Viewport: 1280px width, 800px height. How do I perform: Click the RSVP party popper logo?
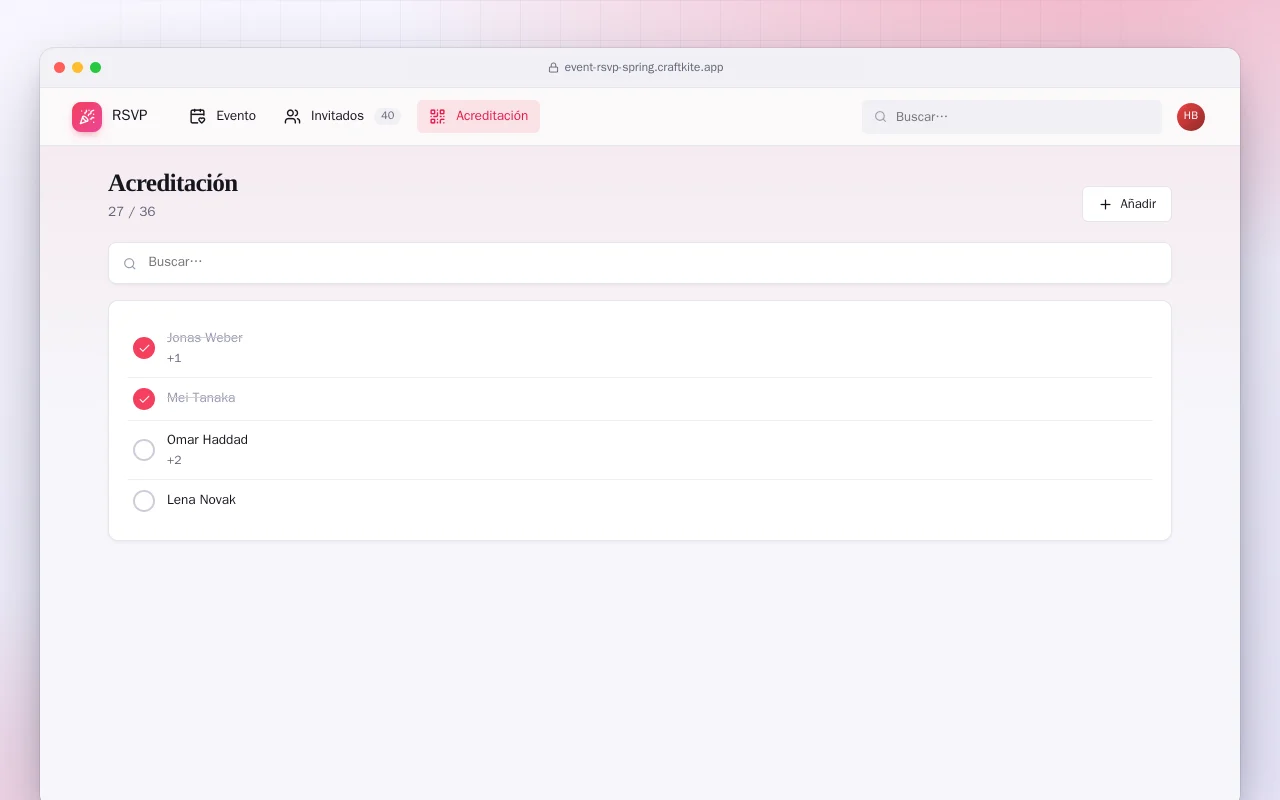coord(87,117)
